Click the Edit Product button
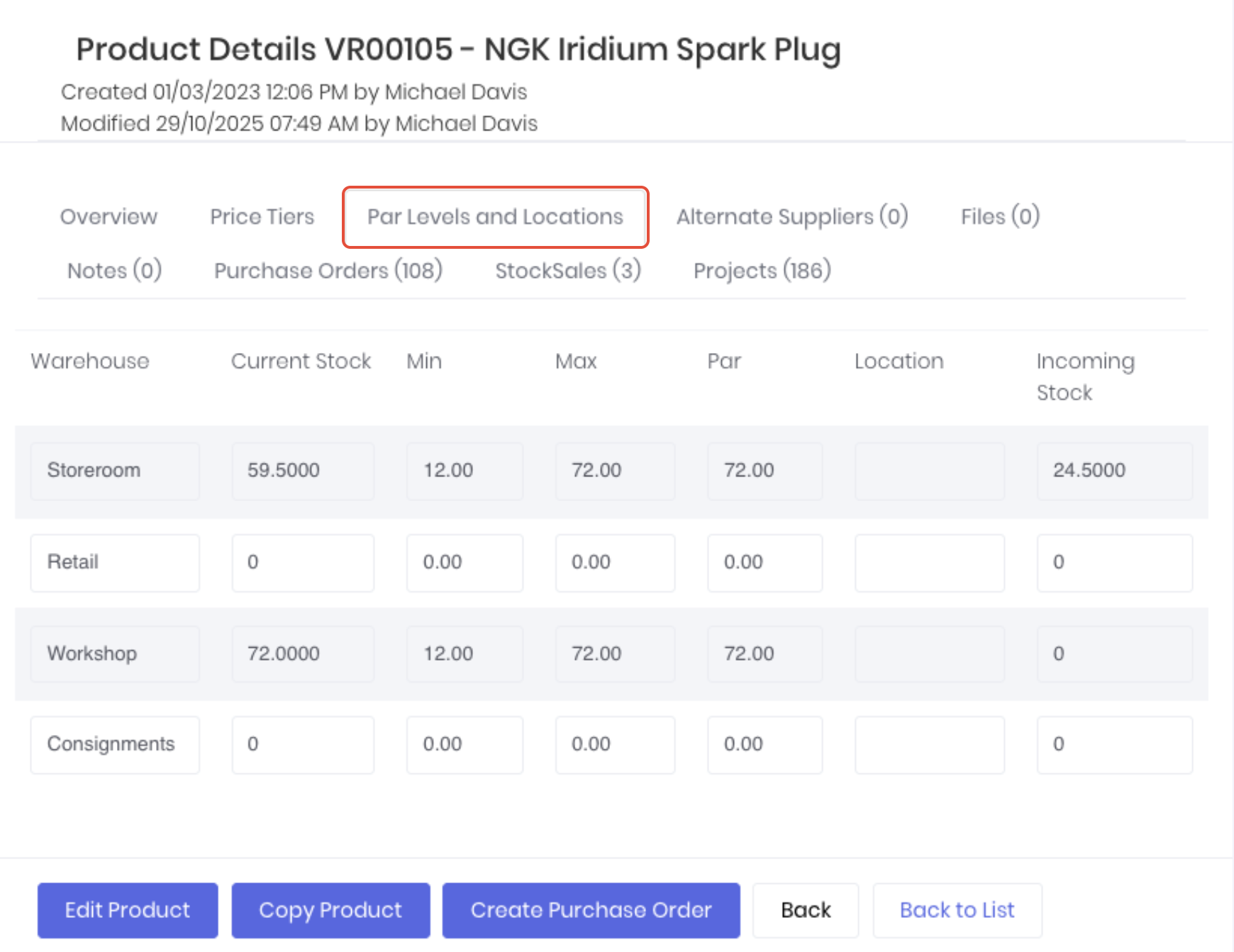Viewport: 1234px width, 952px height. [x=128, y=910]
